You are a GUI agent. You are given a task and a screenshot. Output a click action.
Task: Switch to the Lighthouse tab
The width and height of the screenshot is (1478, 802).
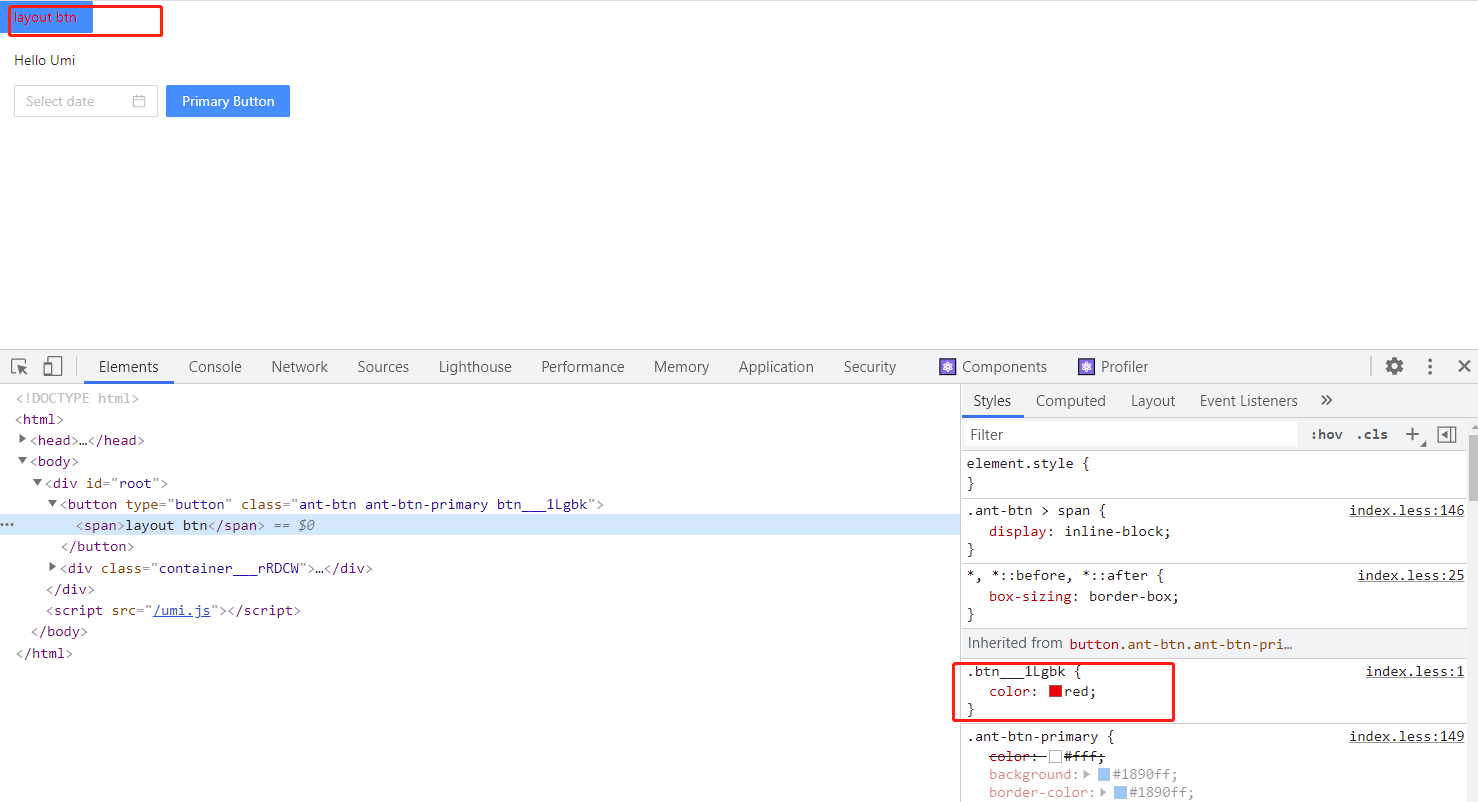point(475,367)
